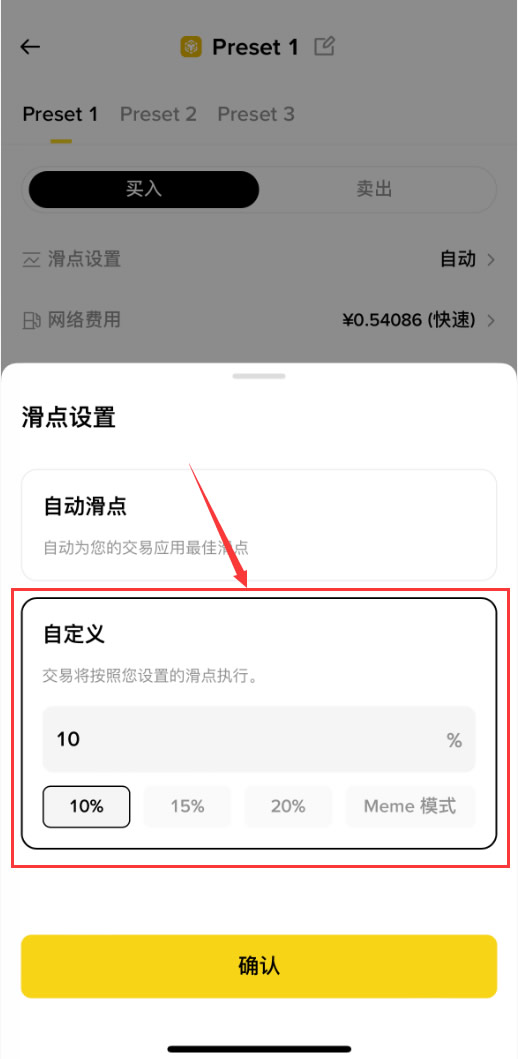Tap the gas pump network fee icon

click(31, 319)
